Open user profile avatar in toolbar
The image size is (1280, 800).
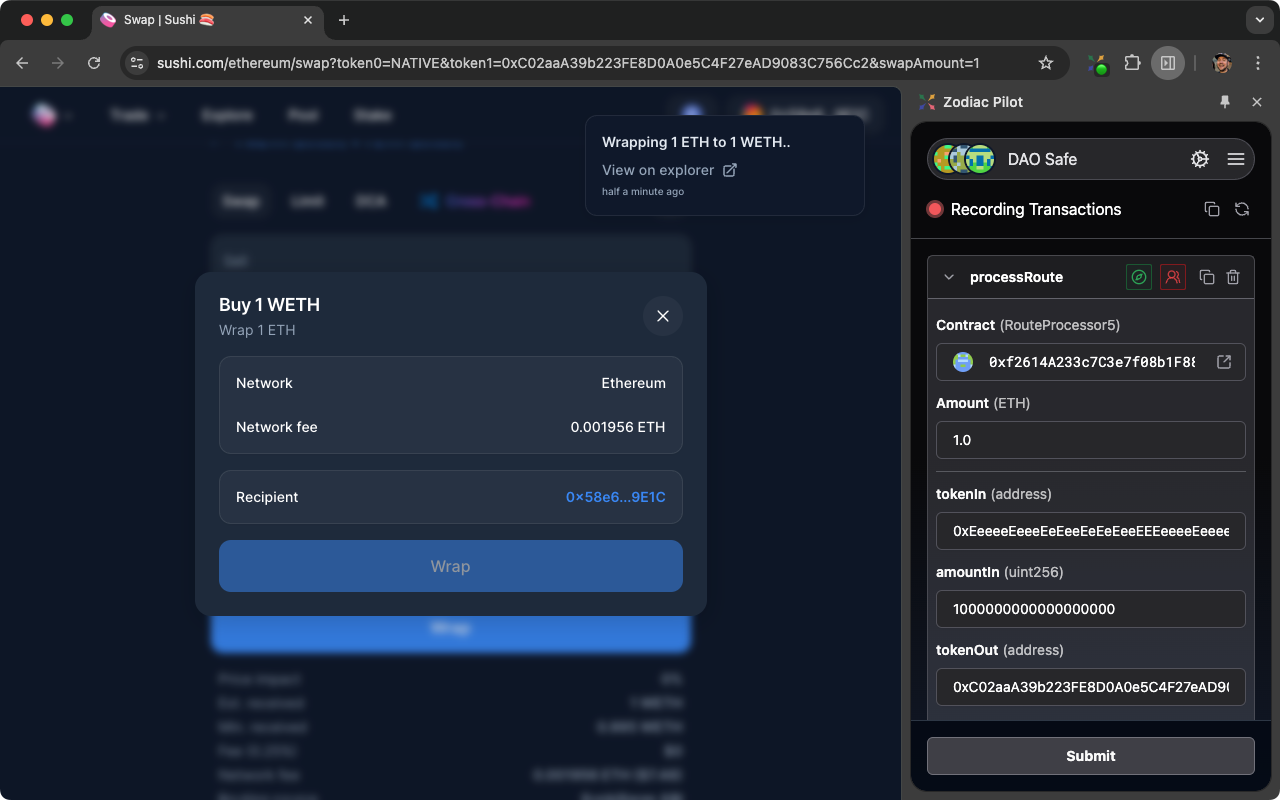1221,63
